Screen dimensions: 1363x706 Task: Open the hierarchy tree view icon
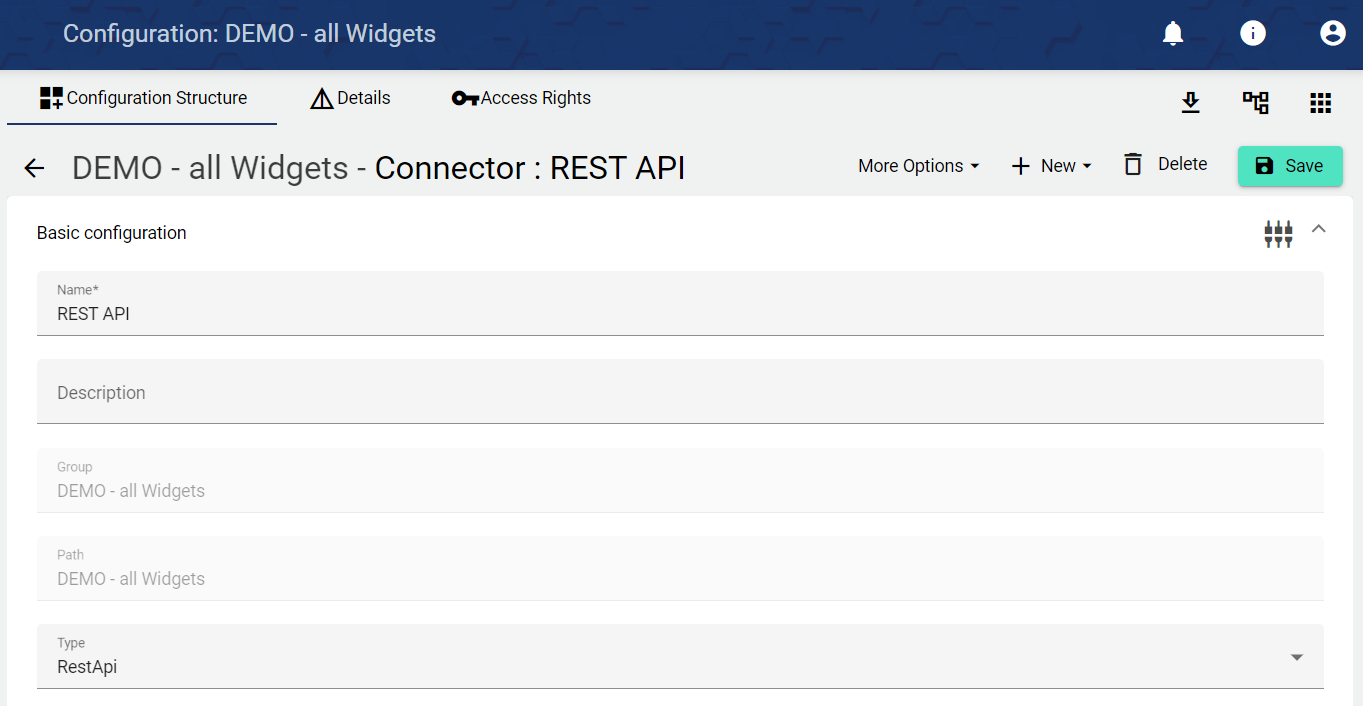pos(1255,102)
